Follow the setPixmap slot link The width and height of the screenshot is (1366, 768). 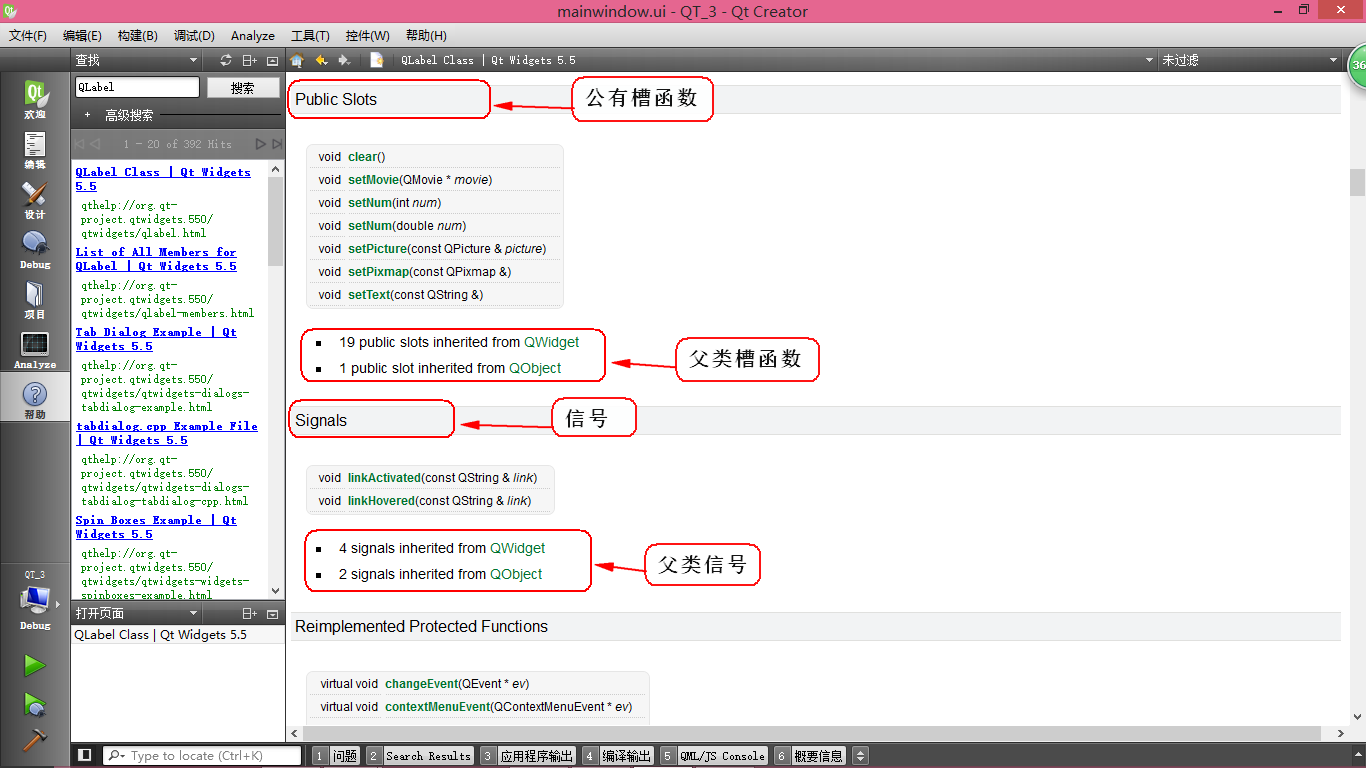point(378,272)
